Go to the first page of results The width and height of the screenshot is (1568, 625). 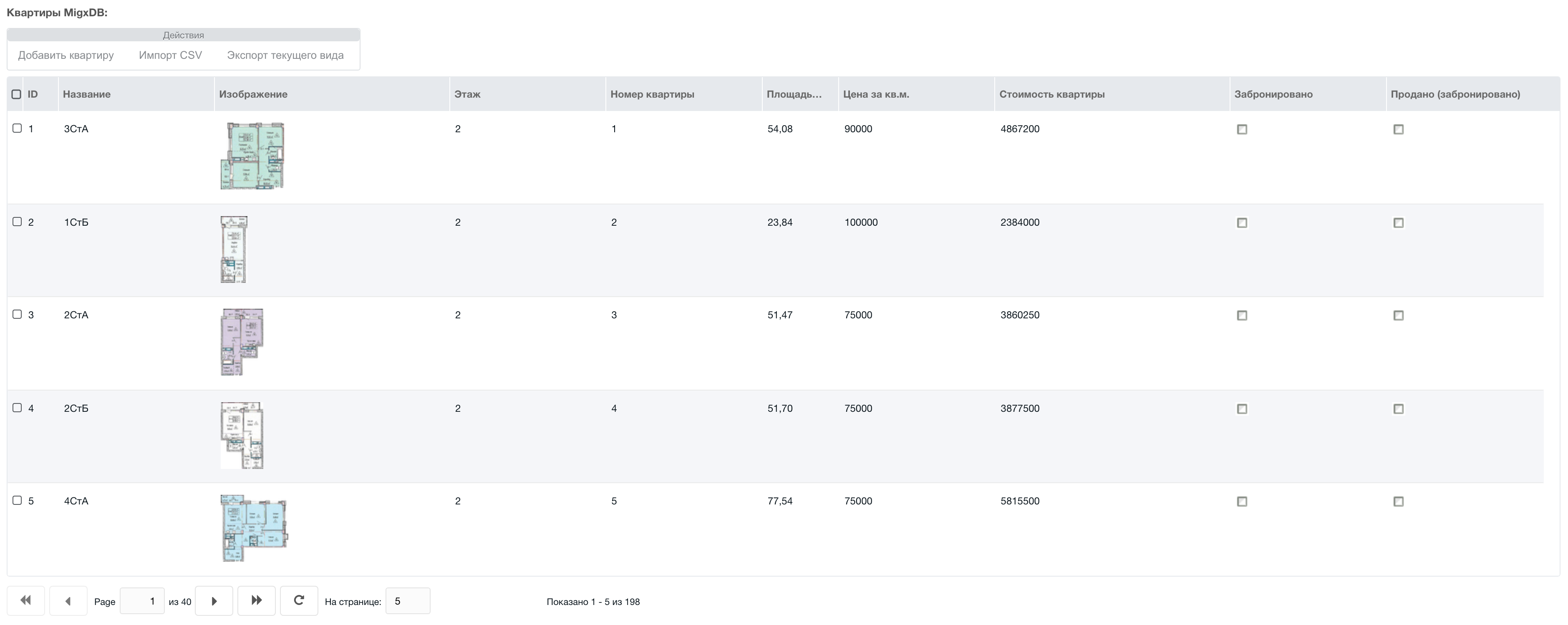(25, 601)
